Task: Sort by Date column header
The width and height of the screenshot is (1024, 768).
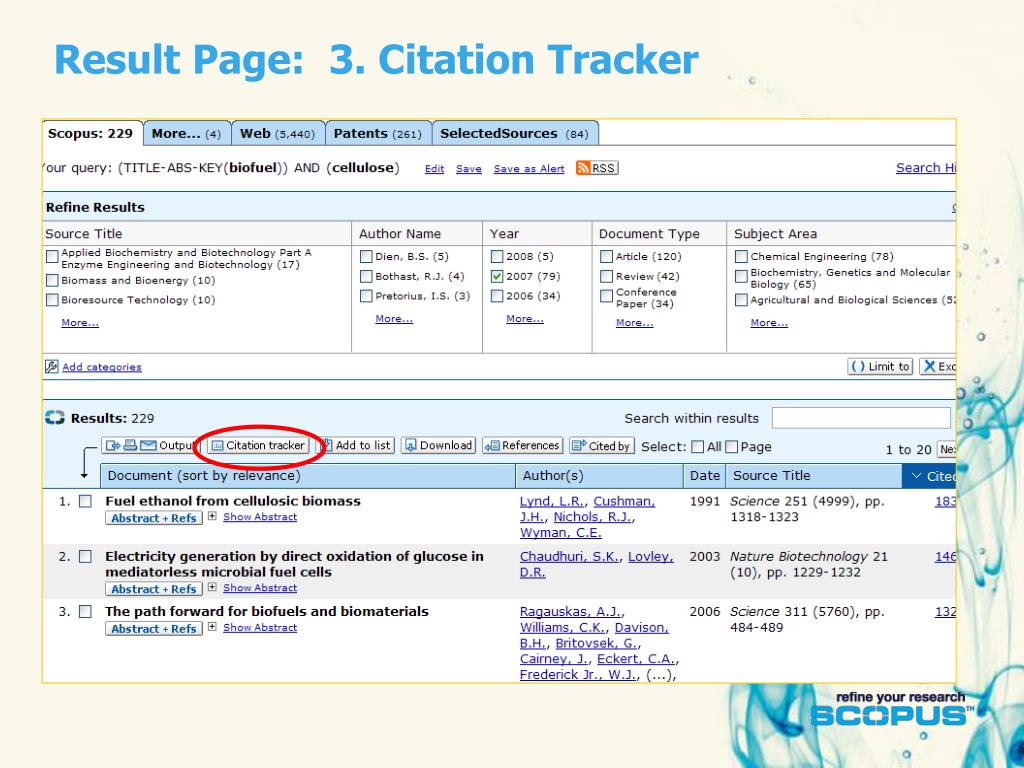Action: pyautogui.click(x=705, y=476)
